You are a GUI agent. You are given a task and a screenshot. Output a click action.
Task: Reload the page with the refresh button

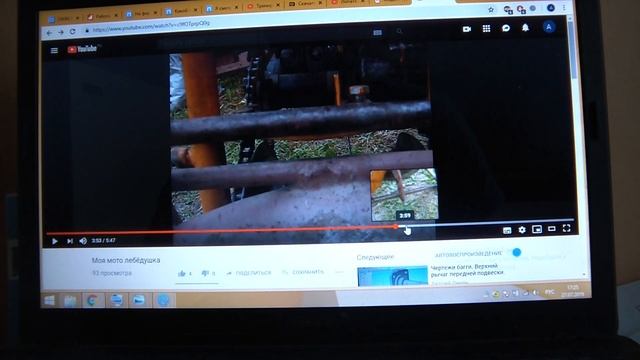(73, 31)
